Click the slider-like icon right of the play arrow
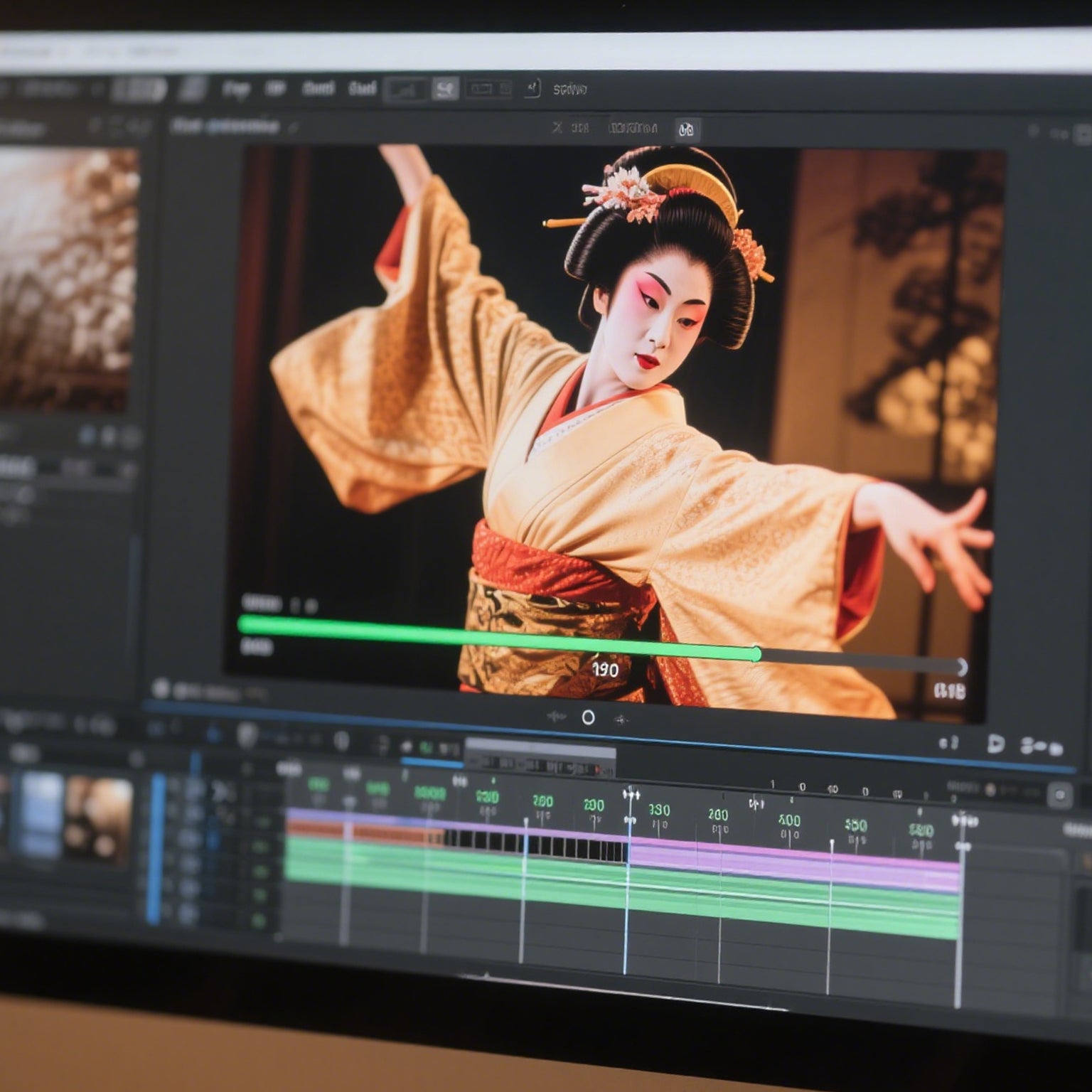Screen dimensions: 1092x1092 1042,746
